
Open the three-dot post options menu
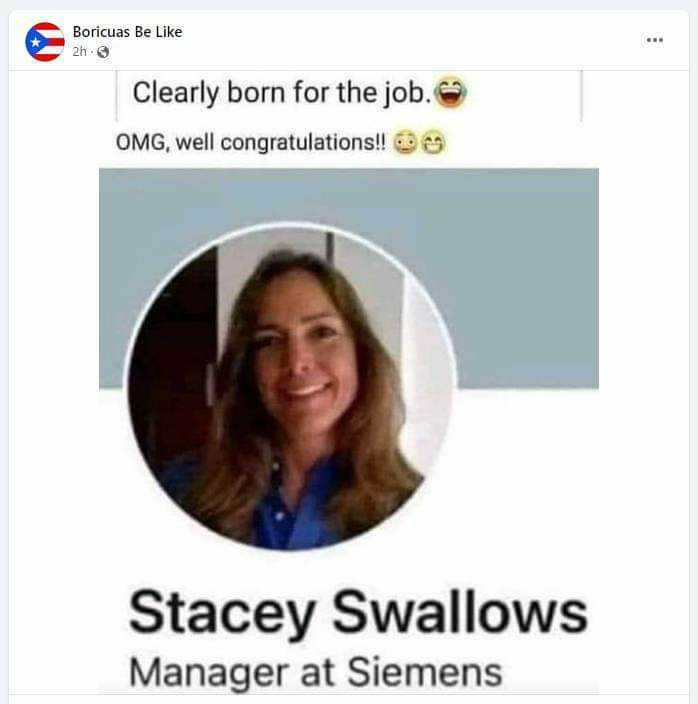(x=654, y=40)
